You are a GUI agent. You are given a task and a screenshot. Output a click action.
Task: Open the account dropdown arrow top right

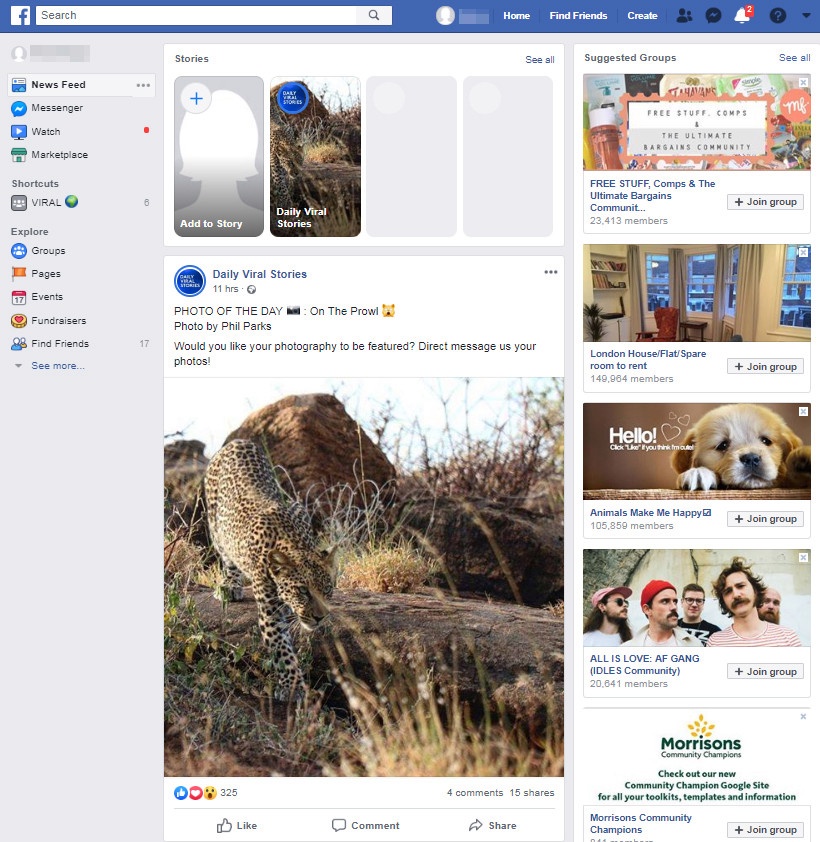pyautogui.click(x=806, y=15)
